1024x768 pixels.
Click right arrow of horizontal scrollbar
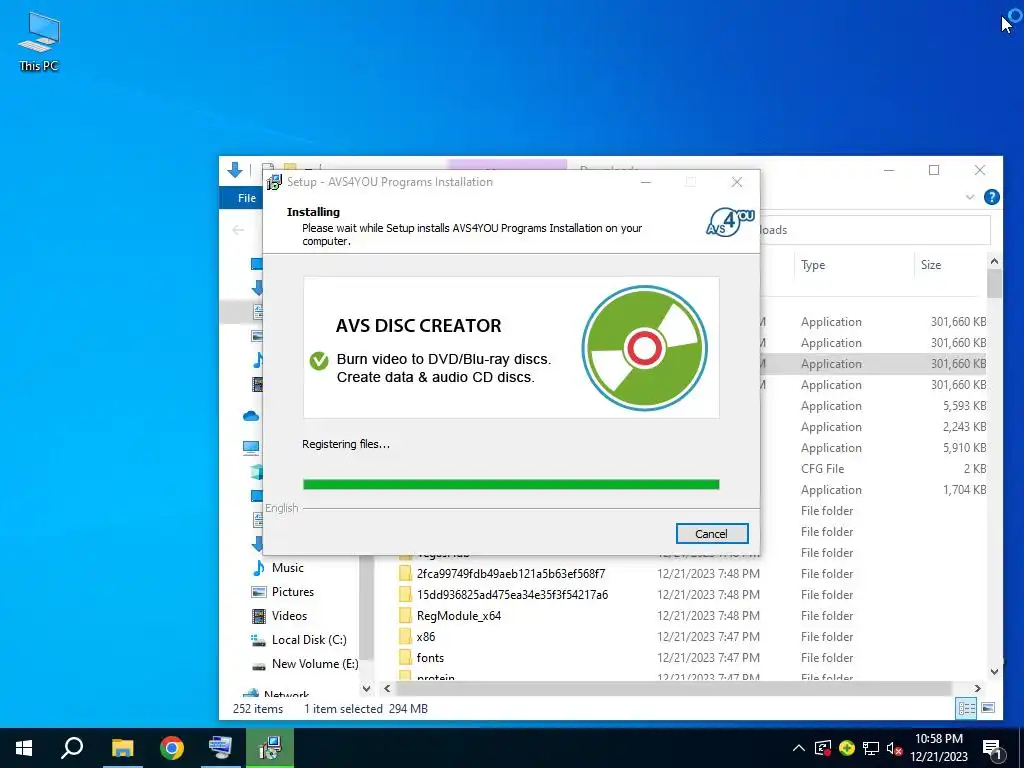pyautogui.click(x=977, y=688)
